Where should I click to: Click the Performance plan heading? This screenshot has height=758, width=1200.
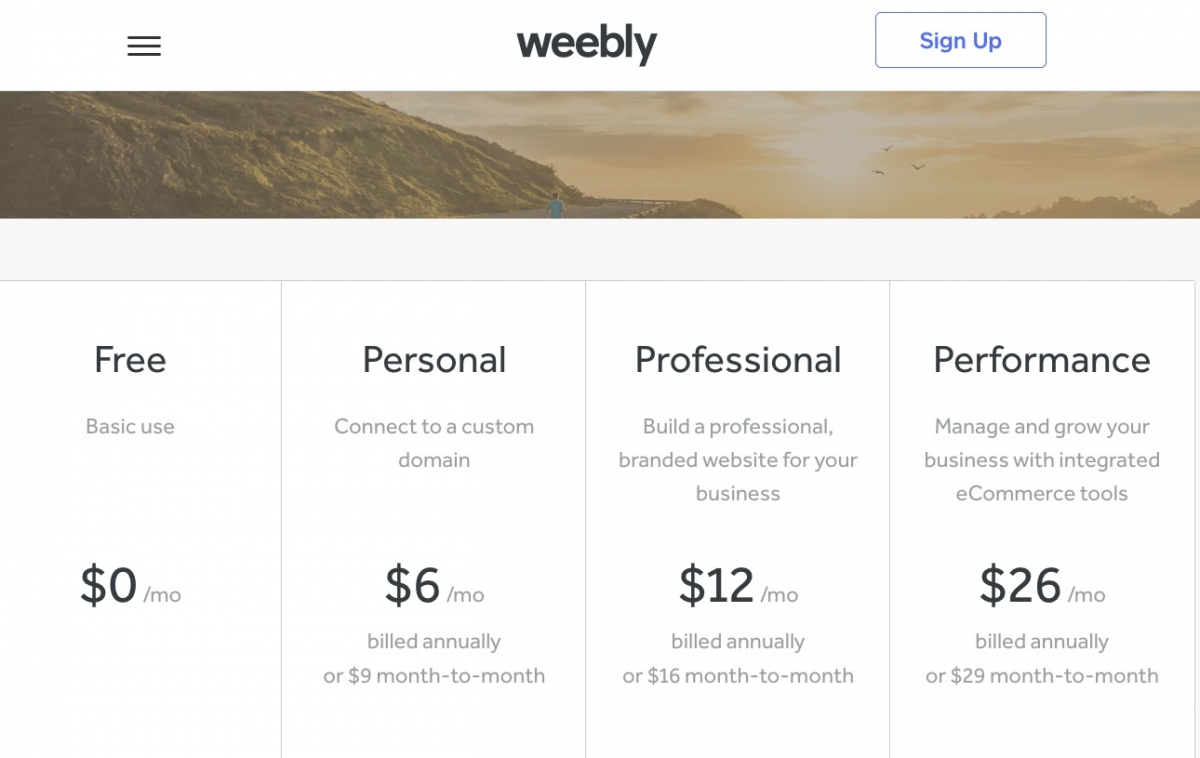tap(1041, 360)
